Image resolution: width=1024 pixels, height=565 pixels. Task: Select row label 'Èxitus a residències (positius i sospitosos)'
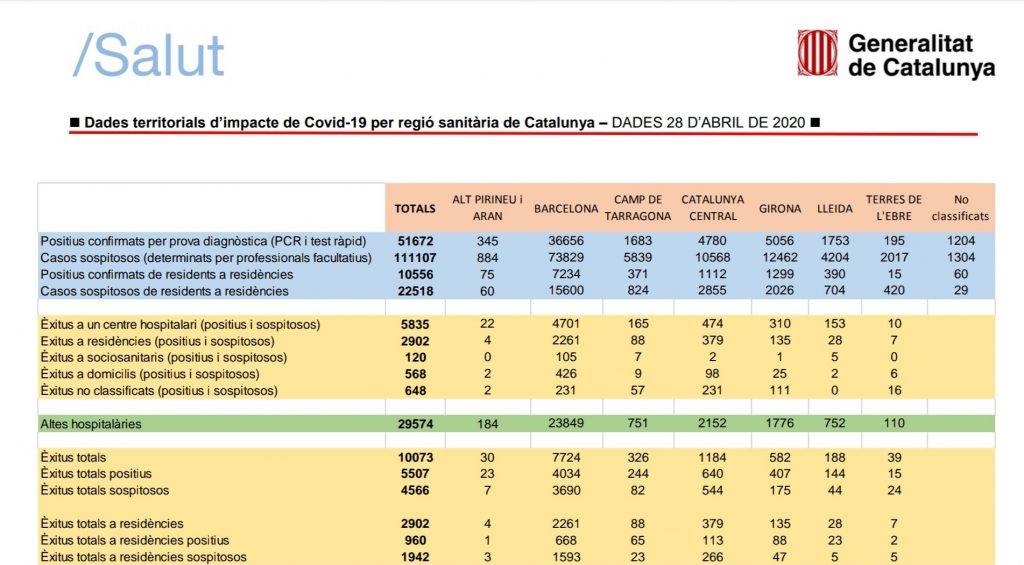pyautogui.click(x=157, y=341)
